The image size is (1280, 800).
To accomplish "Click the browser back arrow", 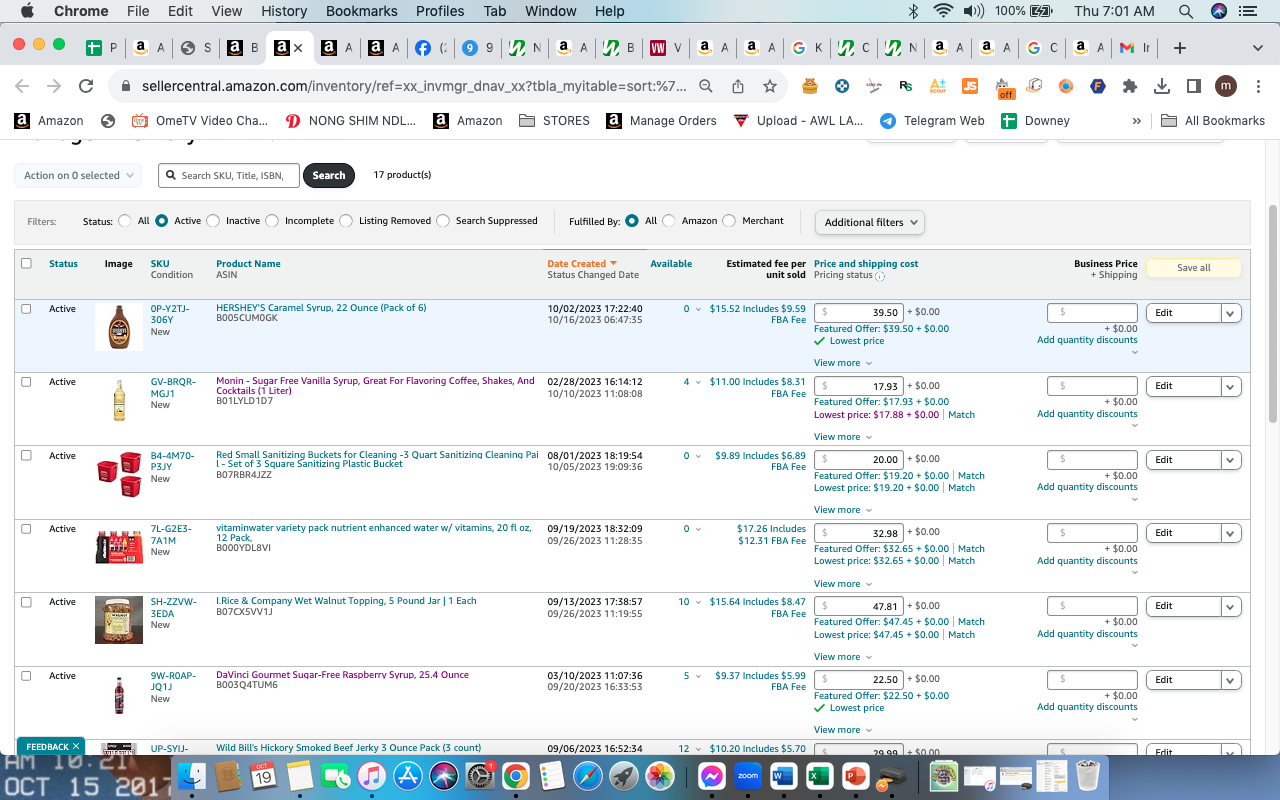I will click(x=22, y=87).
